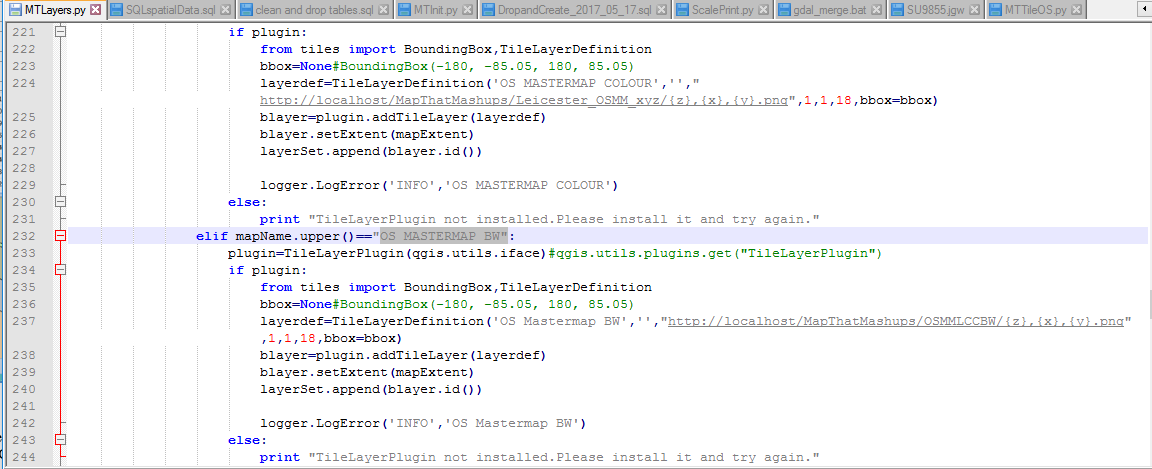Collapse the fold marker at line 221
This screenshot has height=469, width=1152.
pos(61,32)
